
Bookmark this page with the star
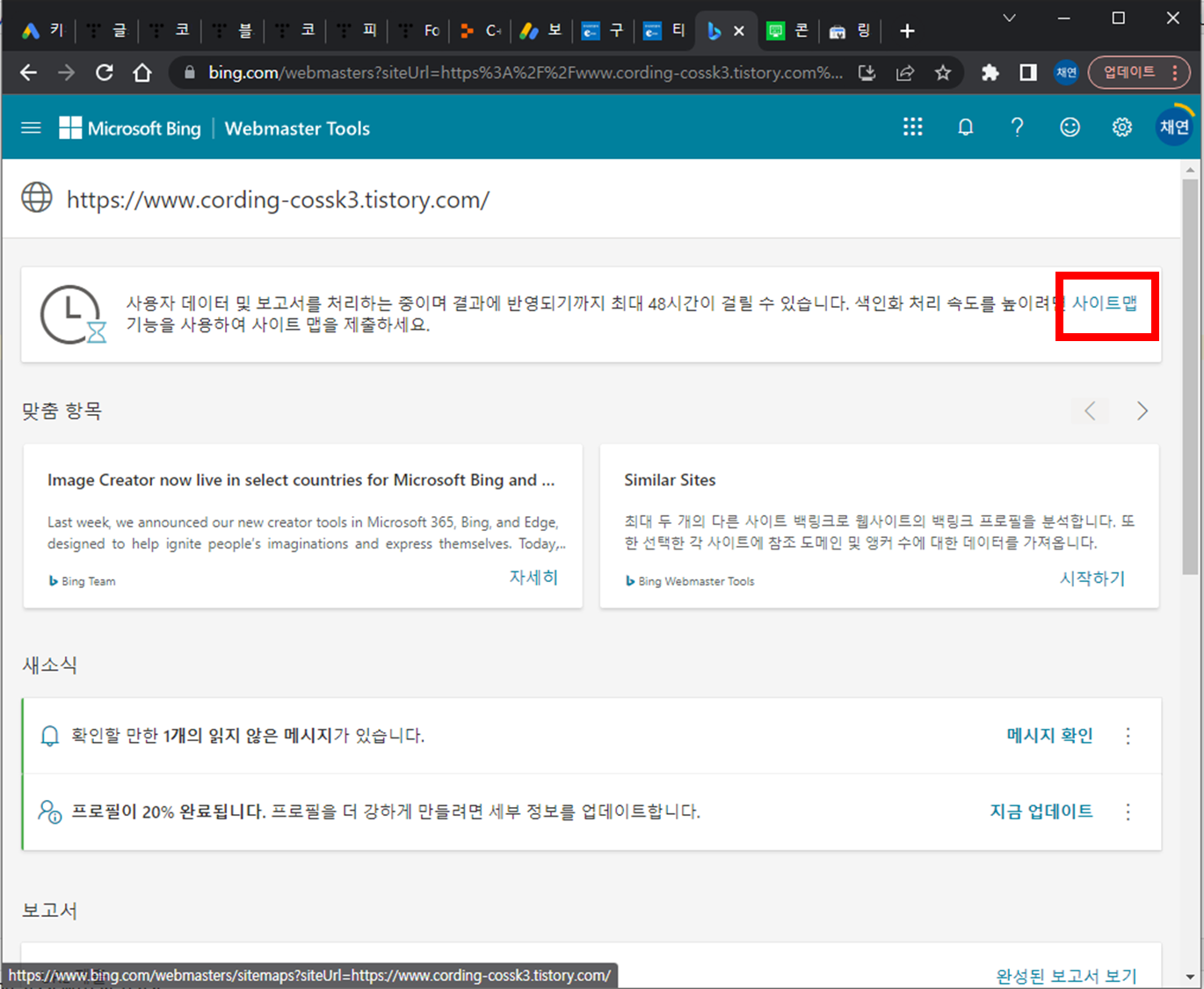point(943,73)
